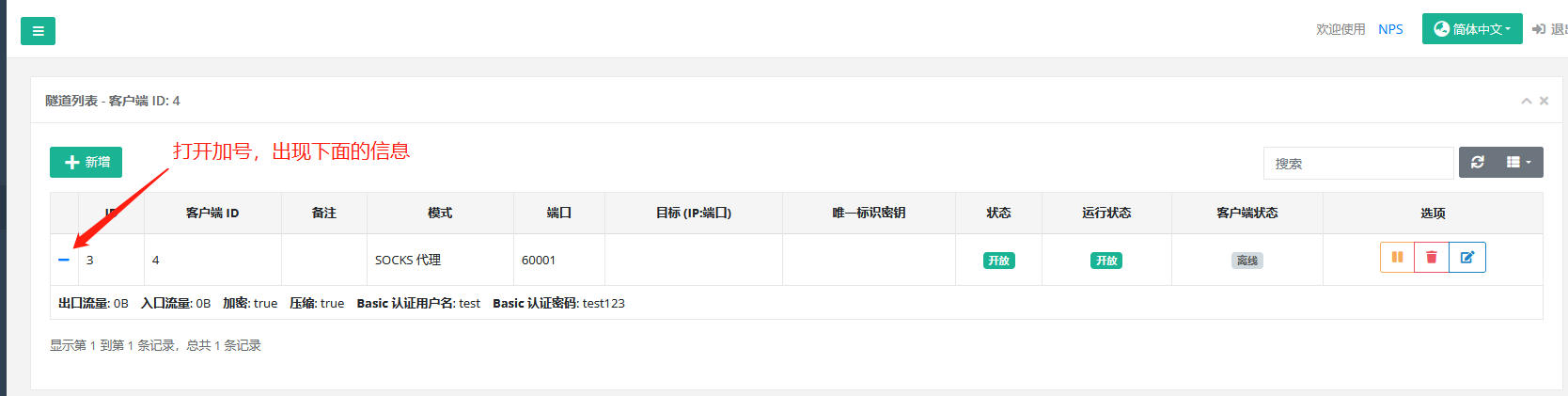Click the 客户端 ID column header

(x=212, y=214)
